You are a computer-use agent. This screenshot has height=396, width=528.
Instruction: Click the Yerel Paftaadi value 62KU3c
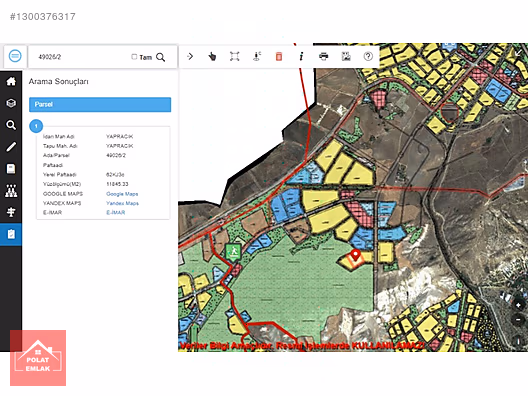(115, 174)
